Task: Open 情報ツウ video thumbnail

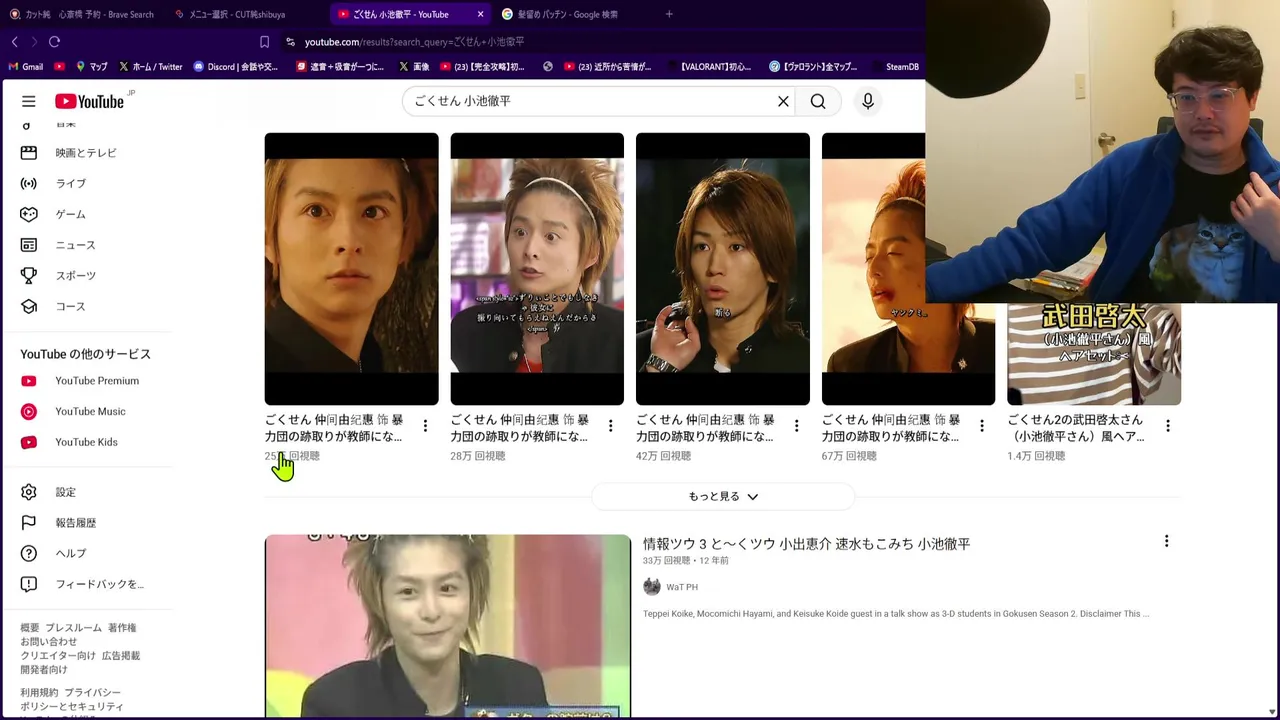Action: [x=448, y=625]
